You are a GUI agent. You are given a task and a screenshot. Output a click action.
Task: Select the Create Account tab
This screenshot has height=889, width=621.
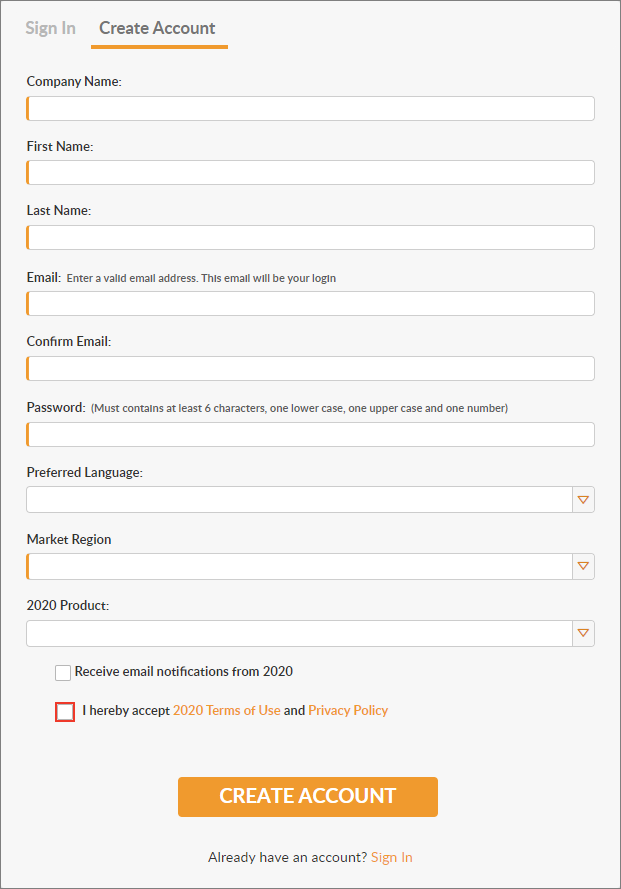157,28
